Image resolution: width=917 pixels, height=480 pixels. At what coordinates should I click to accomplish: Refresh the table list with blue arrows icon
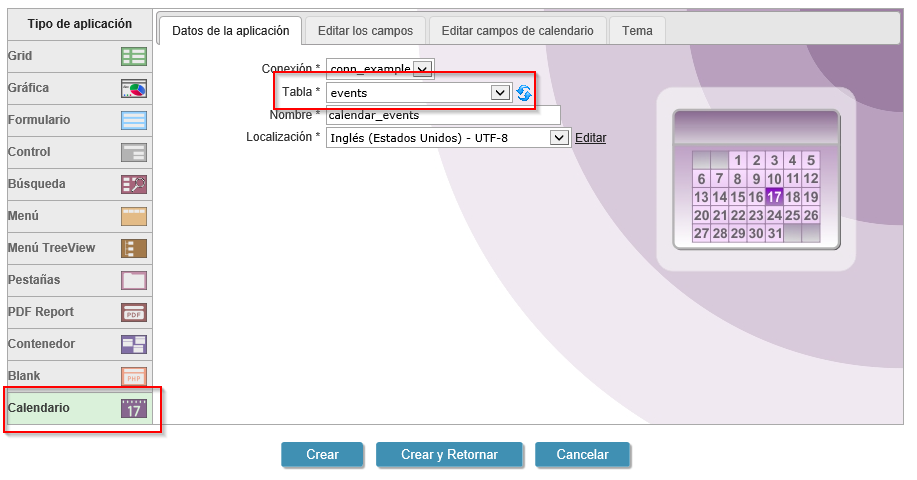pyautogui.click(x=524, y=93)
